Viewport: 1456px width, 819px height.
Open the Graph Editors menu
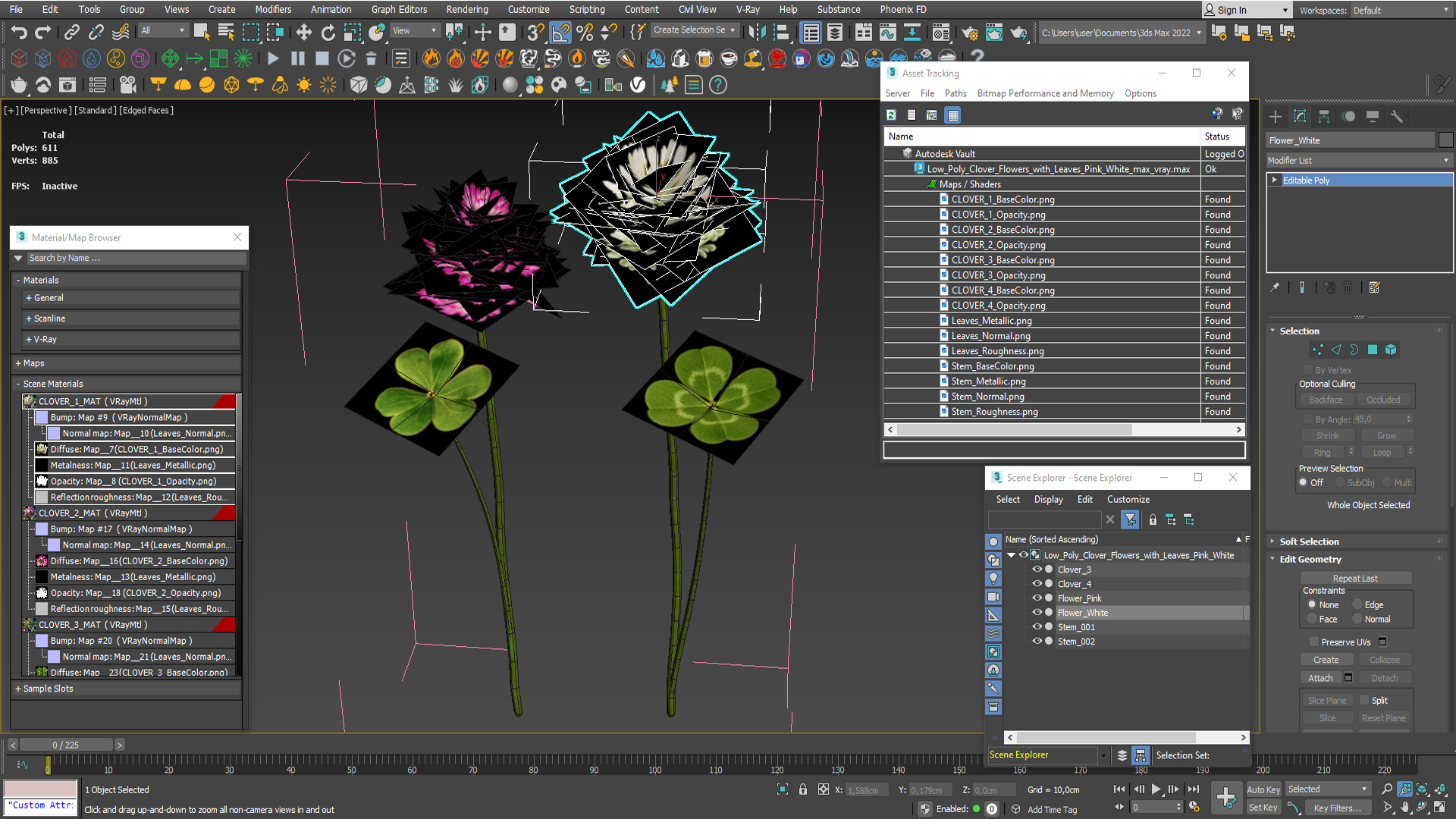pos(399,9)
